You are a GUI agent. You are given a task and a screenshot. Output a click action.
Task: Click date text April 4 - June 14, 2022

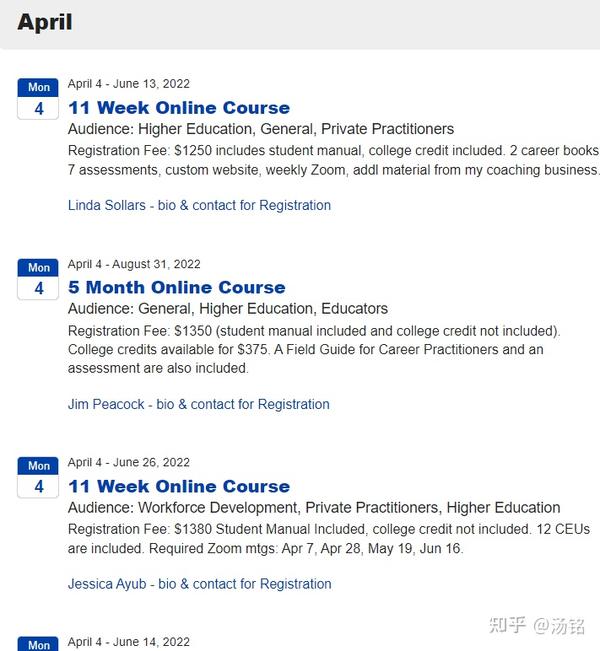(129, 642)
